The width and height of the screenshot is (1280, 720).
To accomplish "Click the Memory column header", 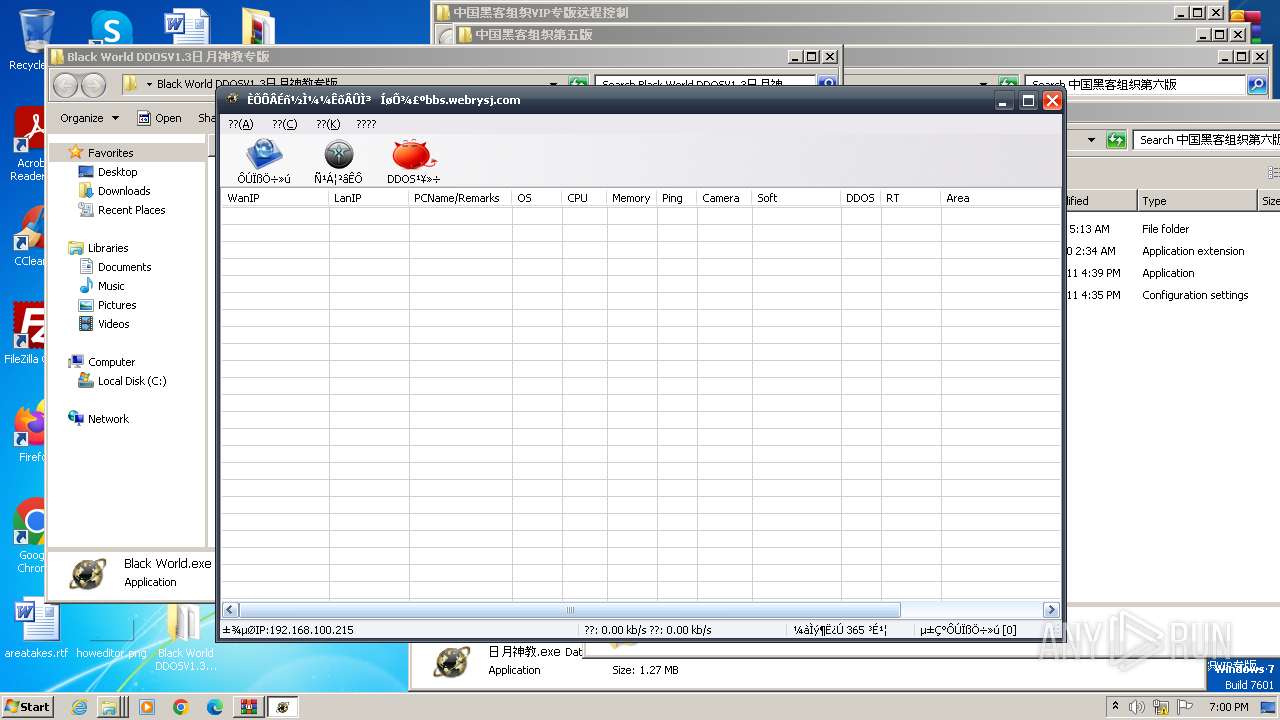I will coord(632,198).
